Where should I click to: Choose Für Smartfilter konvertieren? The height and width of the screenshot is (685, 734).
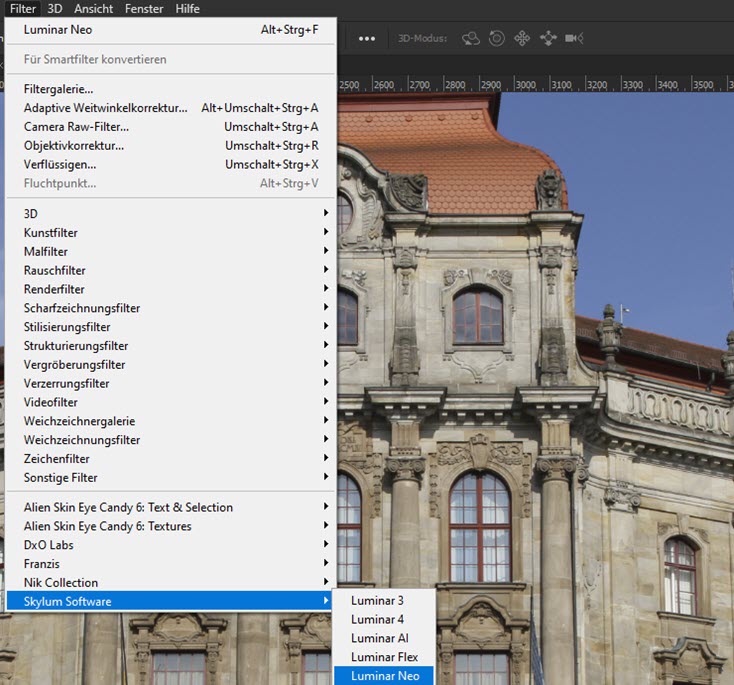click(171, 59)
